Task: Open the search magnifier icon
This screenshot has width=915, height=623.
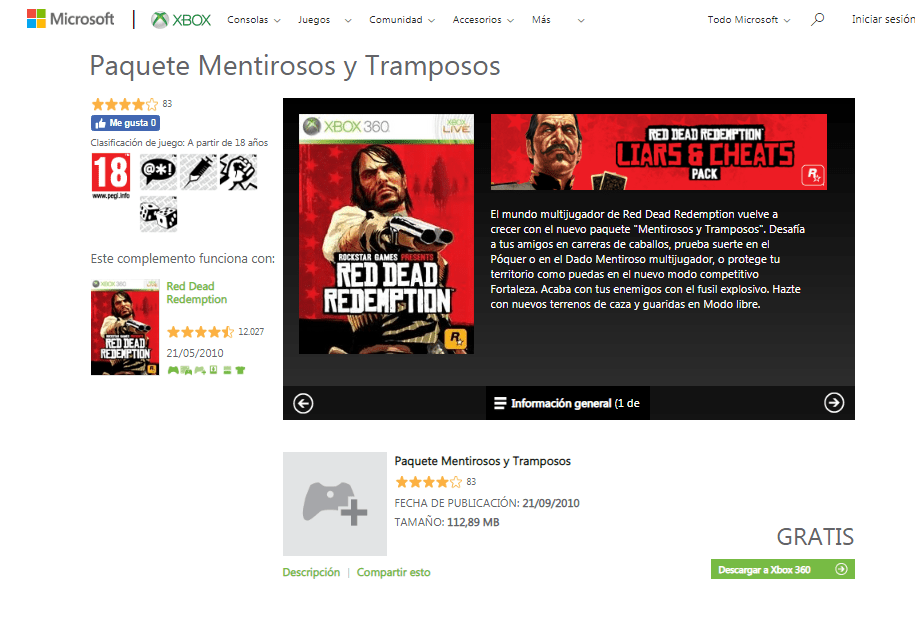Action: (818, 19)
